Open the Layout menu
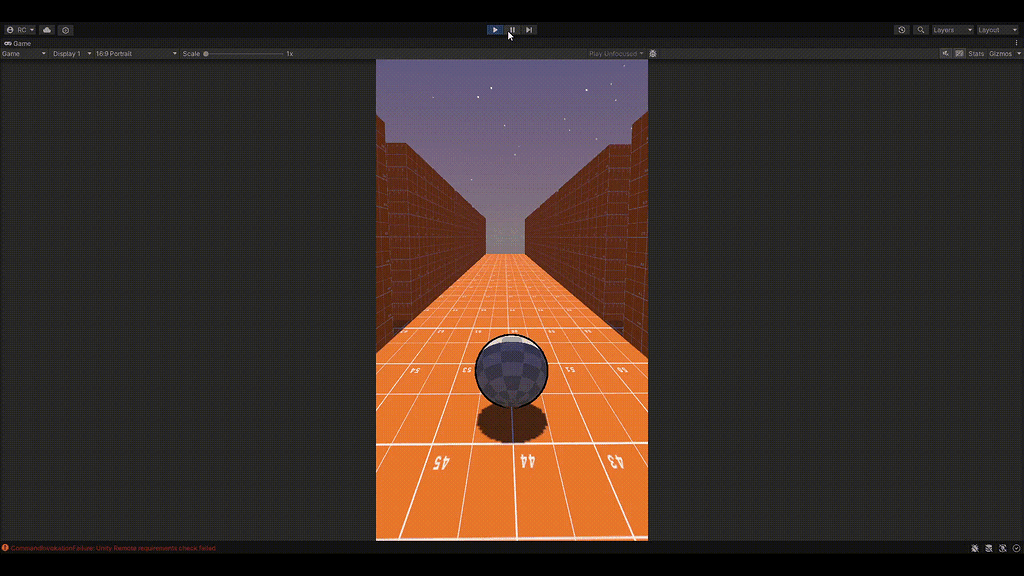This screenshot has width=1024, height=576. 996,29
